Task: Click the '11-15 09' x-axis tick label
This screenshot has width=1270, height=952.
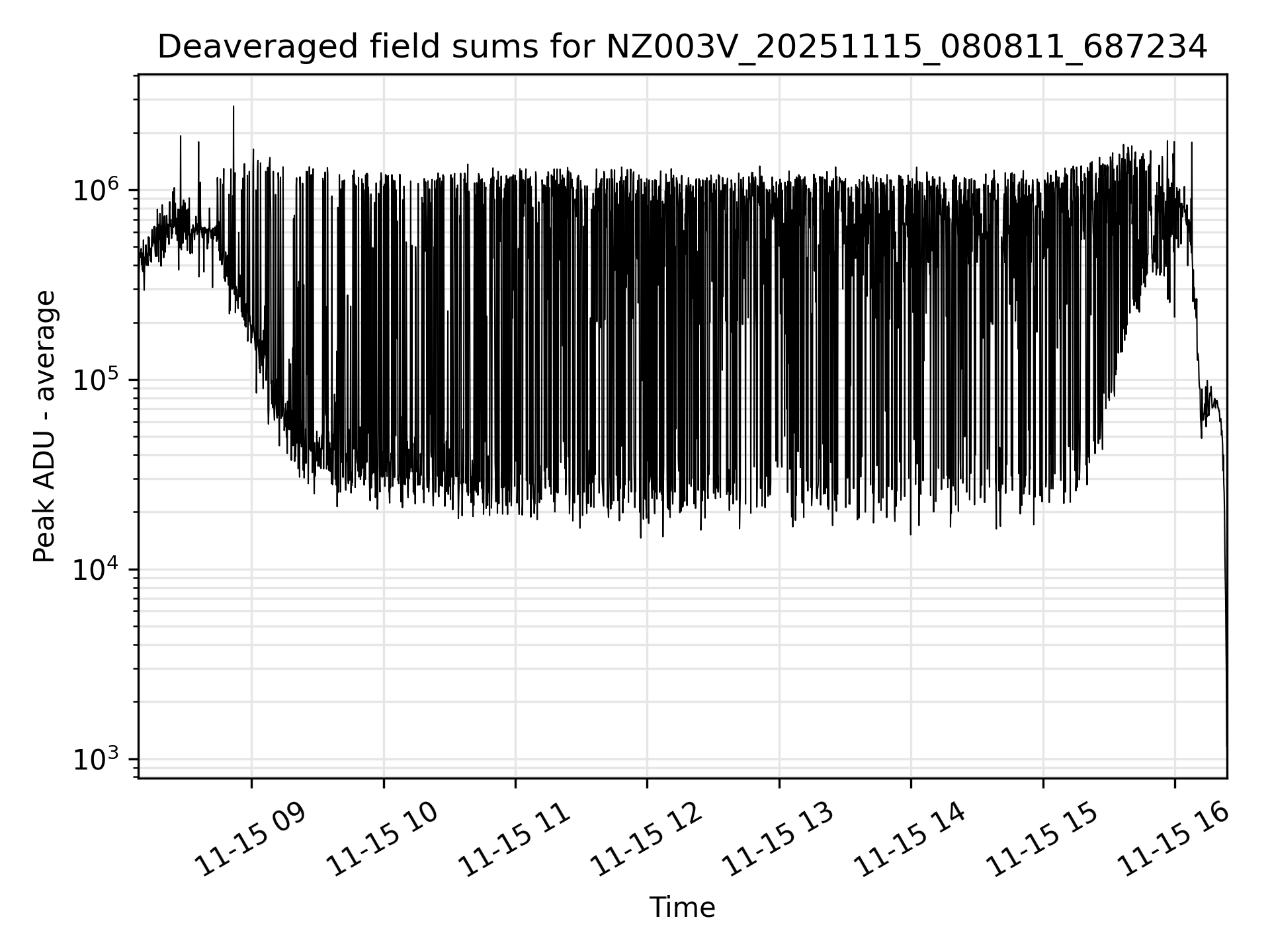Action: pos(251,840)
